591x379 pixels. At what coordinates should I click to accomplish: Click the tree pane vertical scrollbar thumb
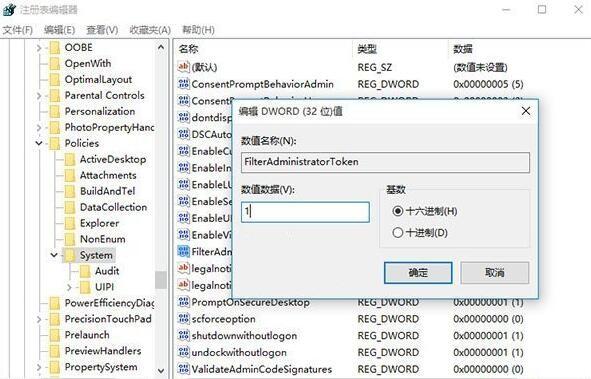161,280
